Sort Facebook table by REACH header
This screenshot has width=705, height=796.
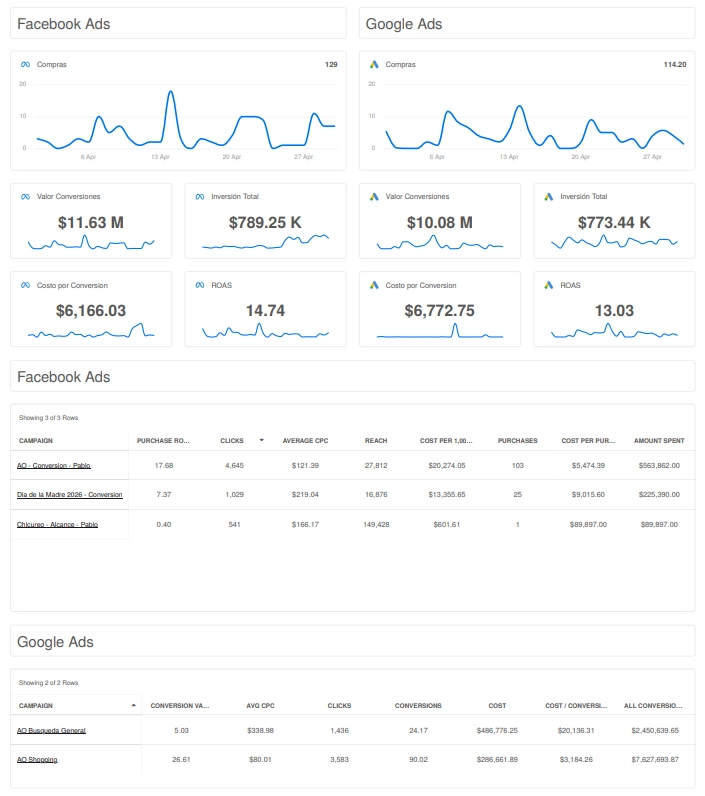coord(376,441)
